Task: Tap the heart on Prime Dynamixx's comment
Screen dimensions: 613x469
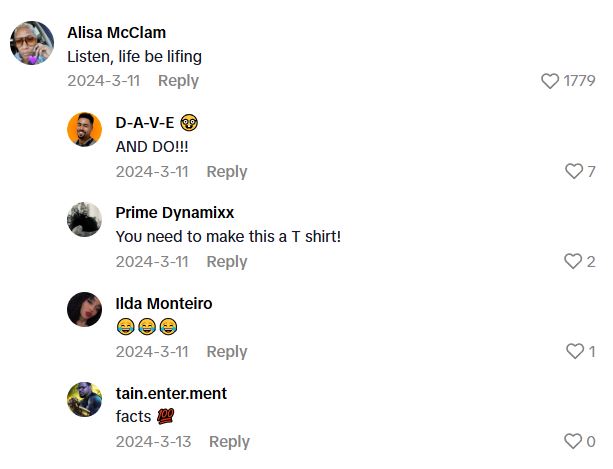Action: coord(573,261)
